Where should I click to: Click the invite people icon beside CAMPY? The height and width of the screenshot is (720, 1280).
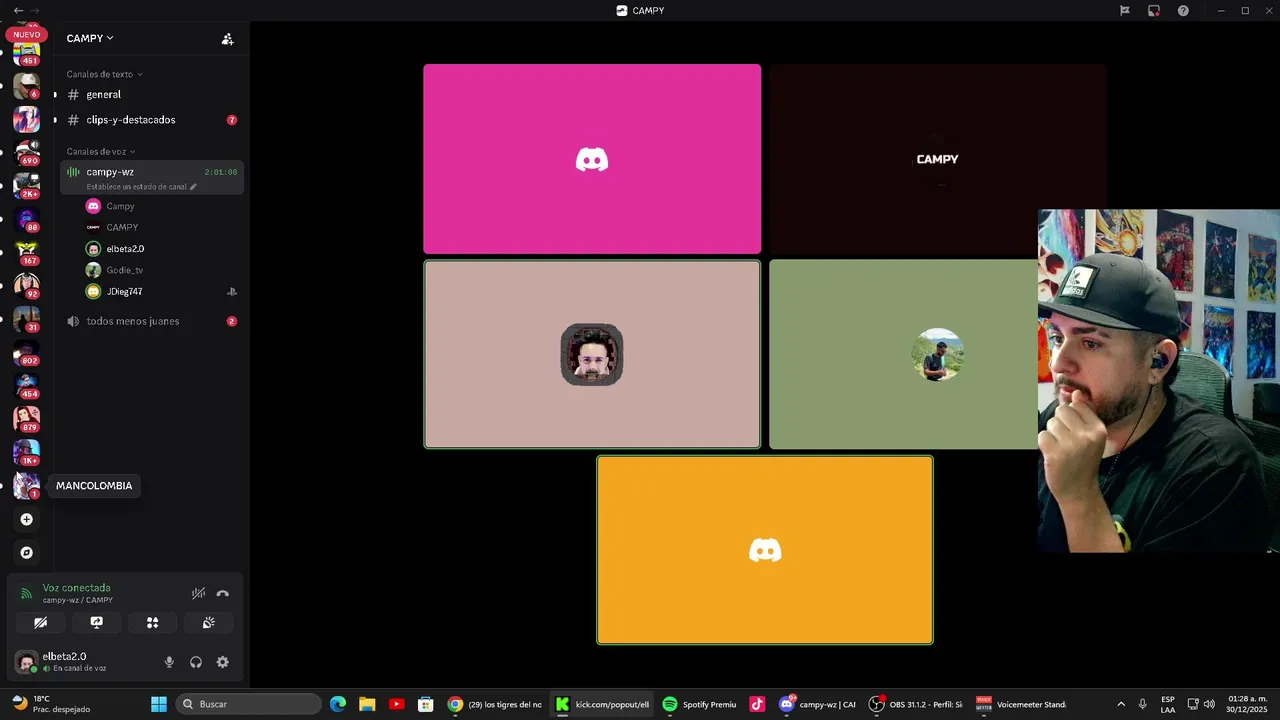(x=227, y=39)
